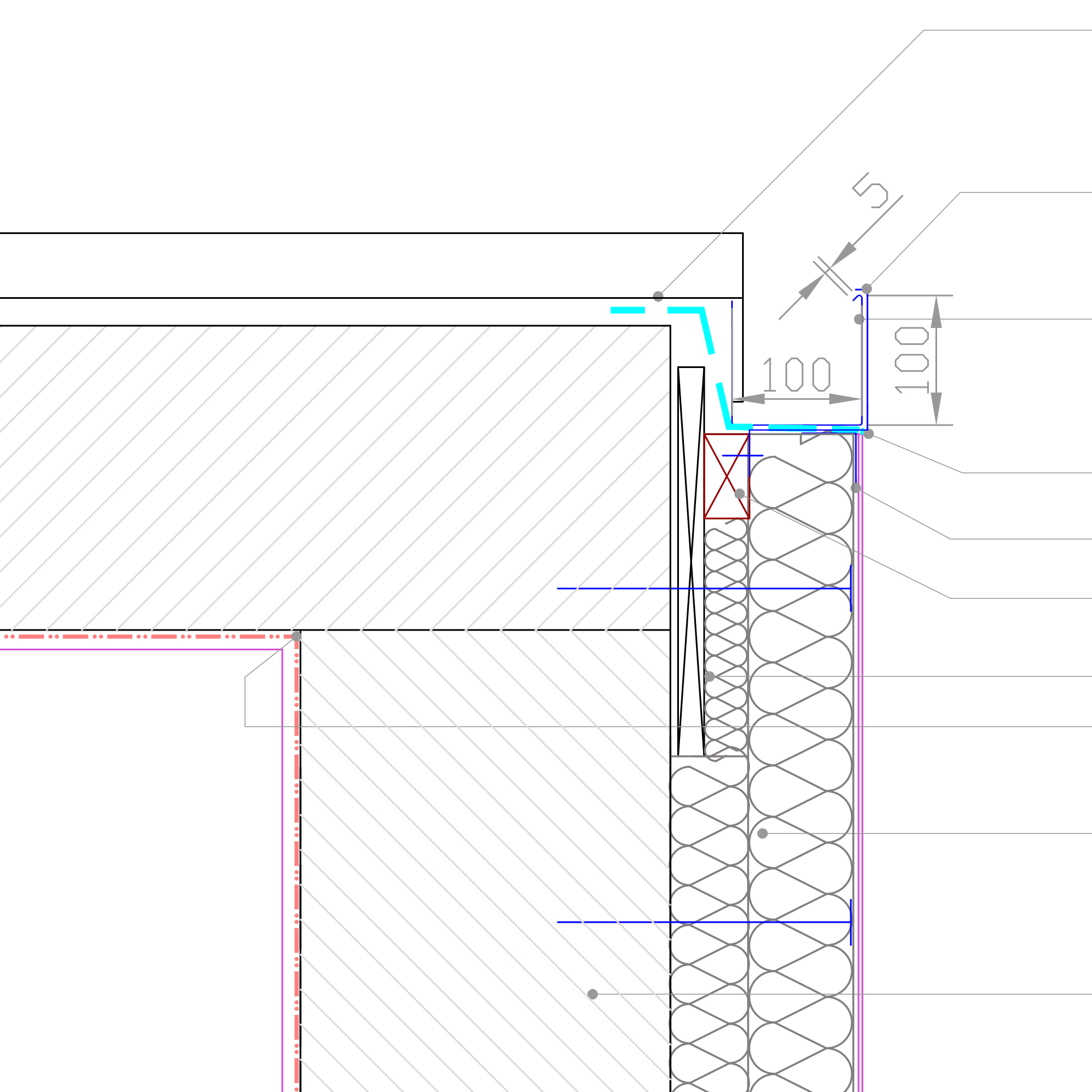1092x1092 pixels.
Task: Select the small blue cross mark in the batten
Action: coord(743,455)
